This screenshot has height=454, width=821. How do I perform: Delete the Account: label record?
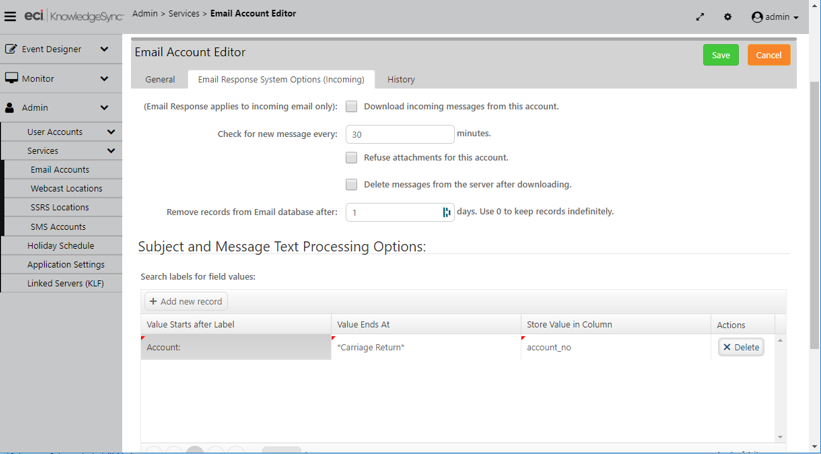click(741, 347)
